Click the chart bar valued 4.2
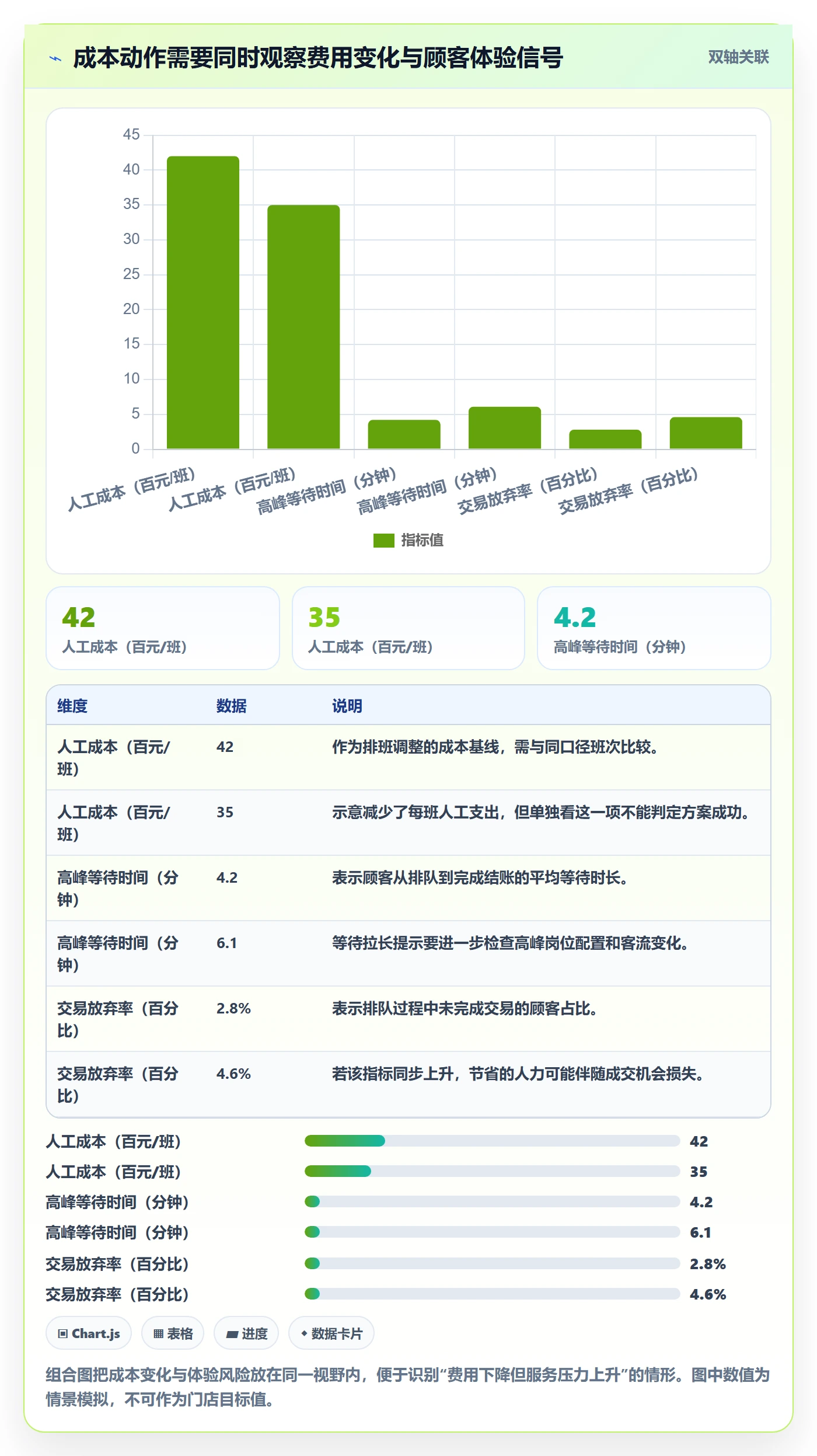The height and width of the screenshot is (1456, 817). (404, 434)
